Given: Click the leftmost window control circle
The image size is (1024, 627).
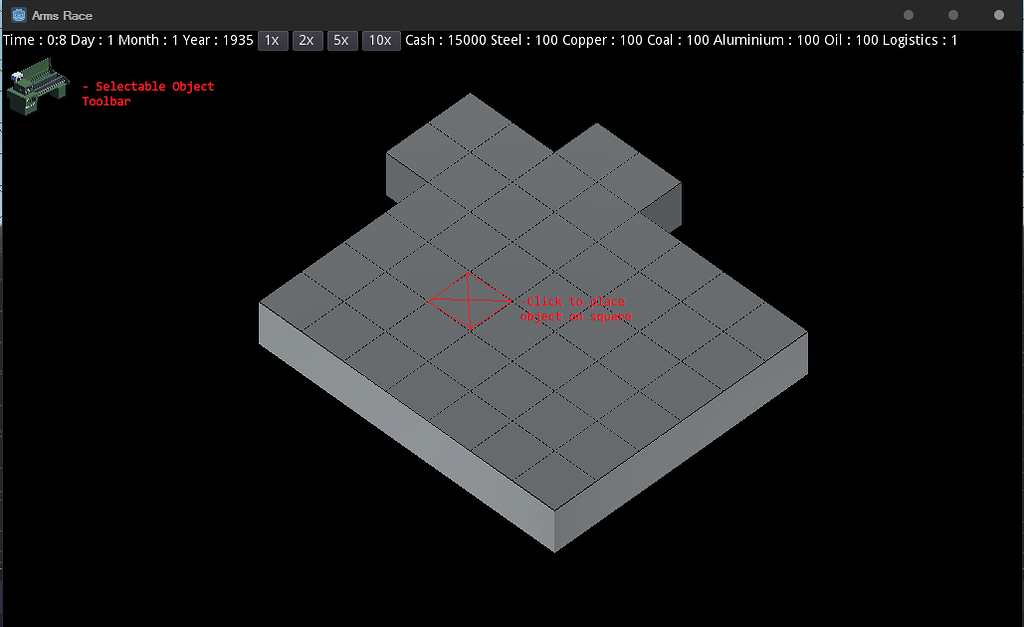Looking at the screenshot, I should pos(908,15).
